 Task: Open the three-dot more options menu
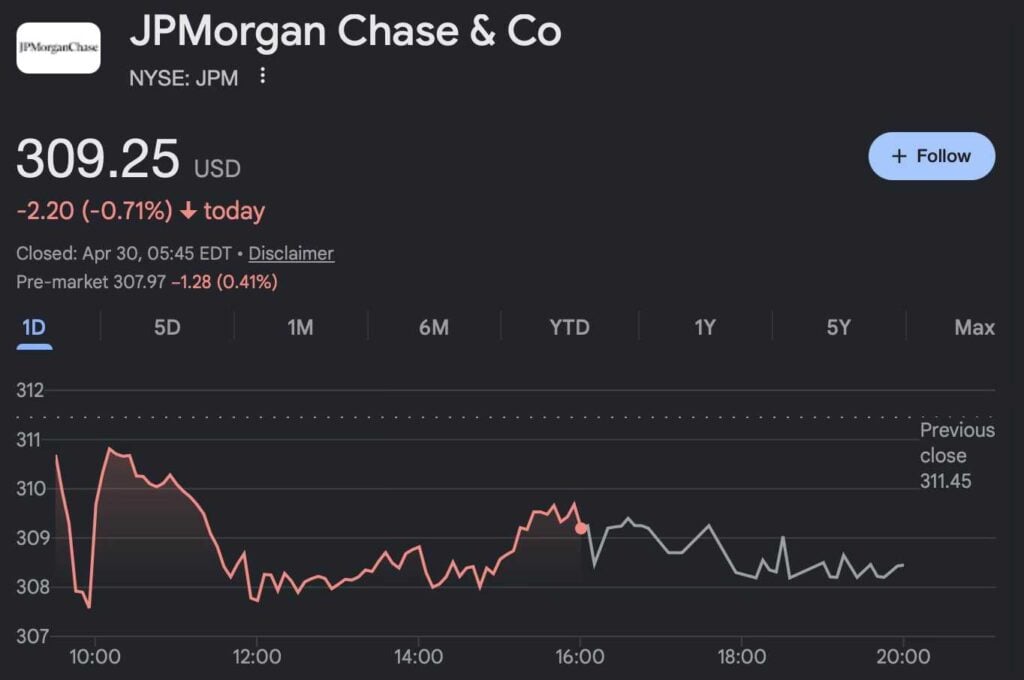pos(262,76)
